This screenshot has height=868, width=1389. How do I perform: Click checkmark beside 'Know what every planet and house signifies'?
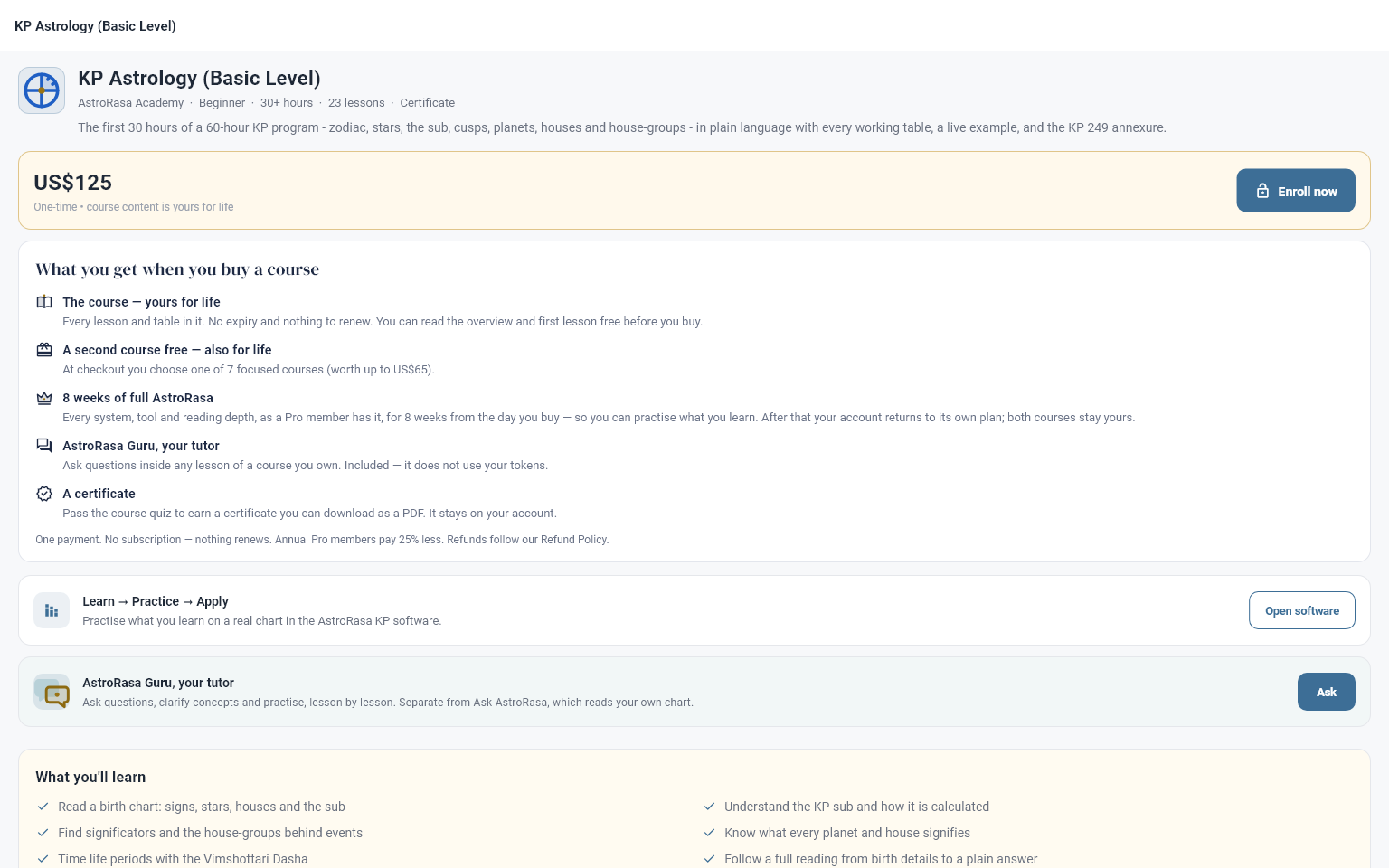709,833
